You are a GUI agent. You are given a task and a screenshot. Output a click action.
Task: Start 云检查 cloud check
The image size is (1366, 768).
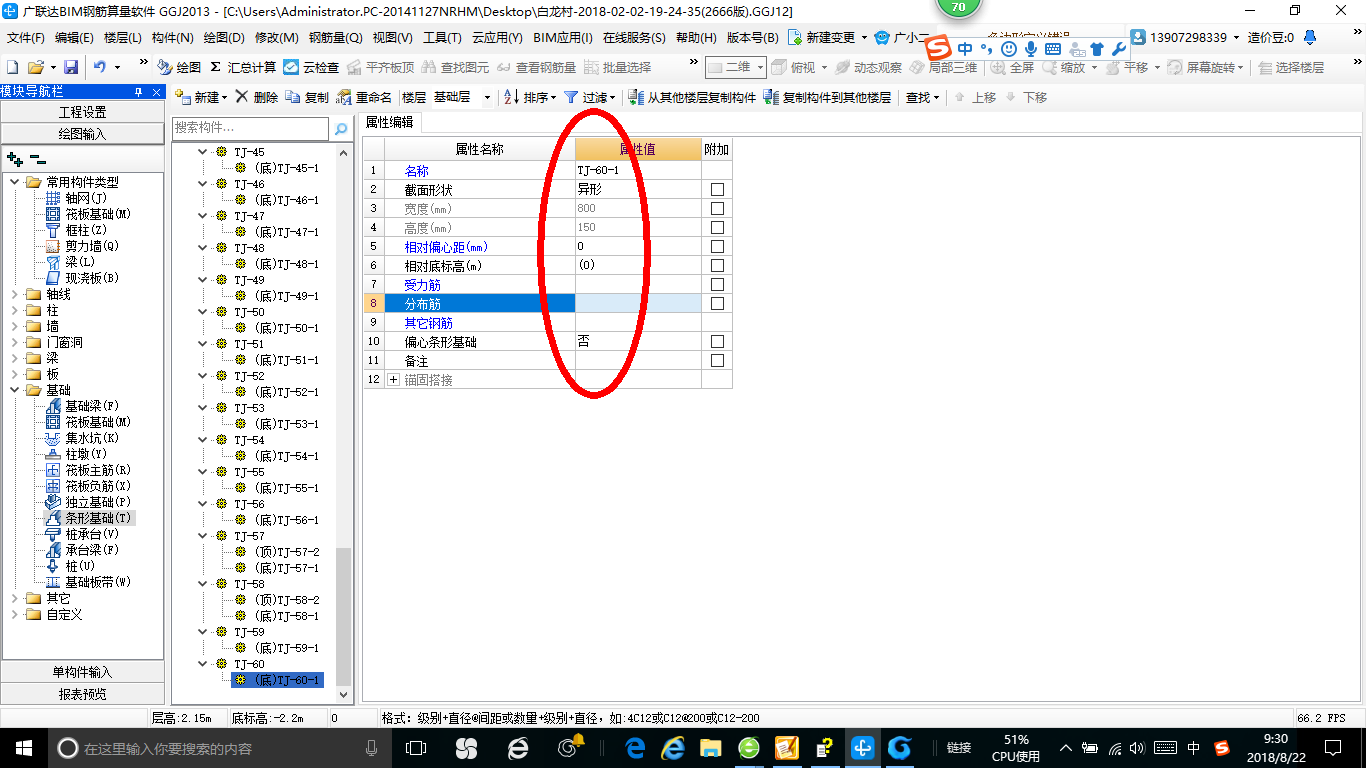click(312, 67)
